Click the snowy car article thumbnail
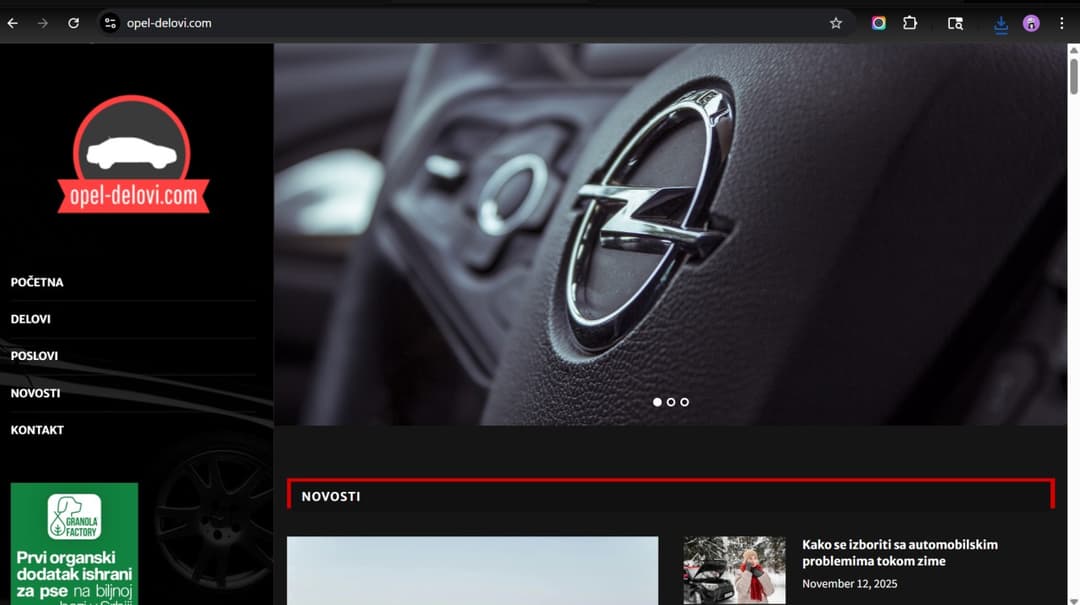Viewport: 1080px width, 605px height. pos(734,570)
